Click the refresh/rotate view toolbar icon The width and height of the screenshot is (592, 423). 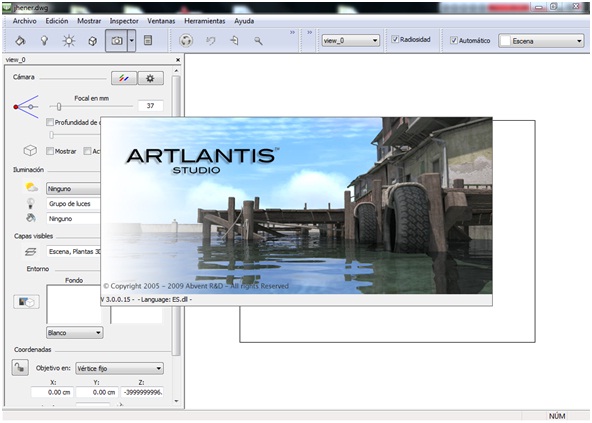pyautogui.click(x=186, y=40)
